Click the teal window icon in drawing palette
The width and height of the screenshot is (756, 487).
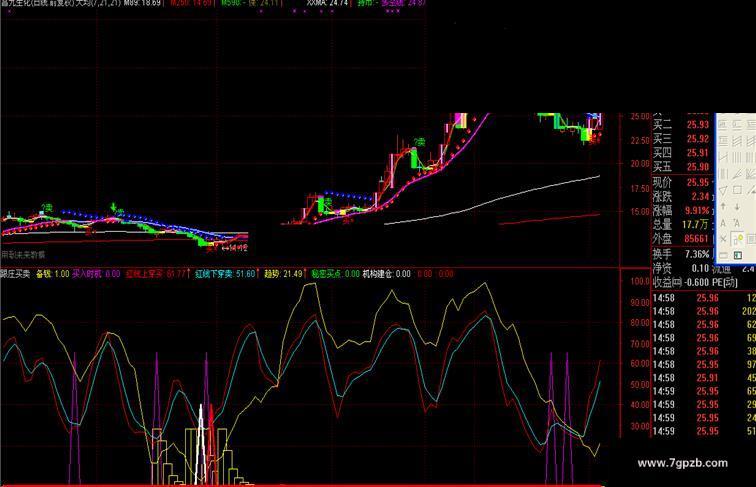pos(738,255)
